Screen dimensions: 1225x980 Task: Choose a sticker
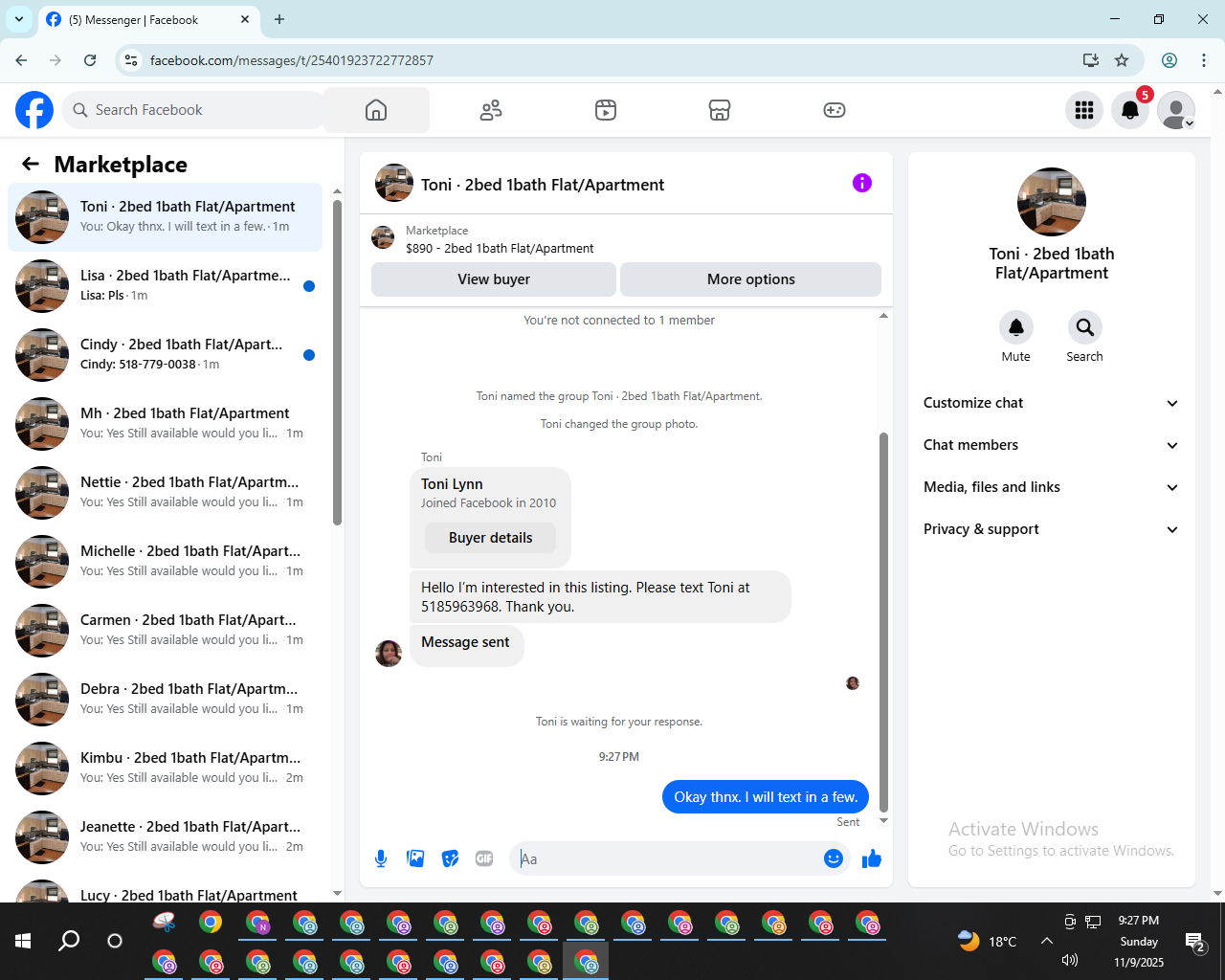point(450,858)
